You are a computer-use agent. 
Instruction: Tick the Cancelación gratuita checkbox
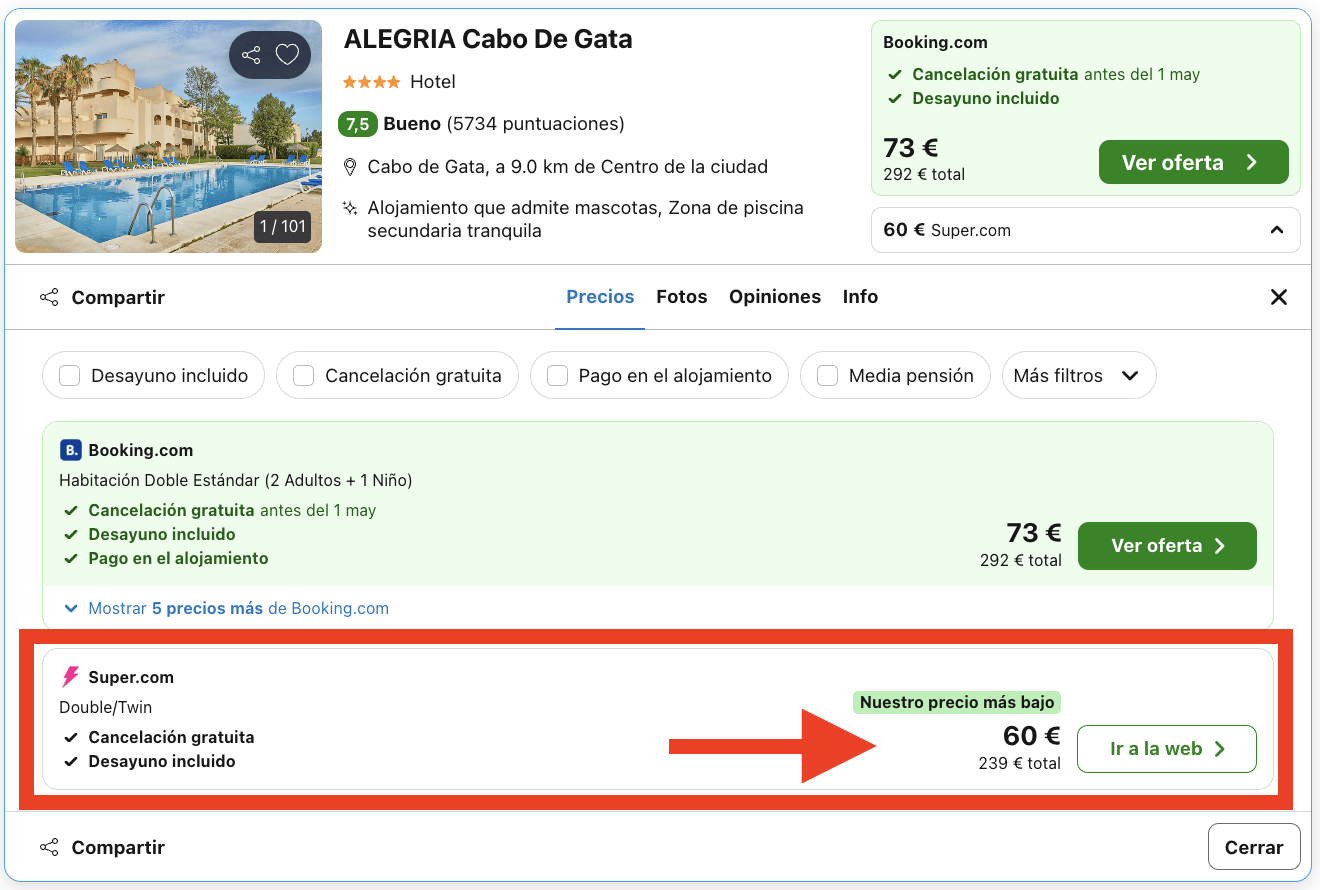click(x=304, y=376)
